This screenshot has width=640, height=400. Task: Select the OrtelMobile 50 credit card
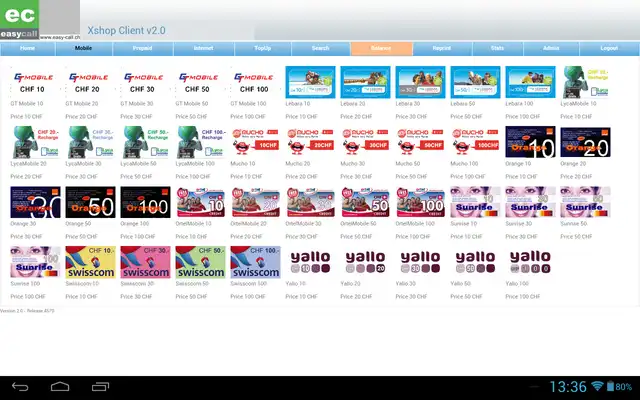365,202
